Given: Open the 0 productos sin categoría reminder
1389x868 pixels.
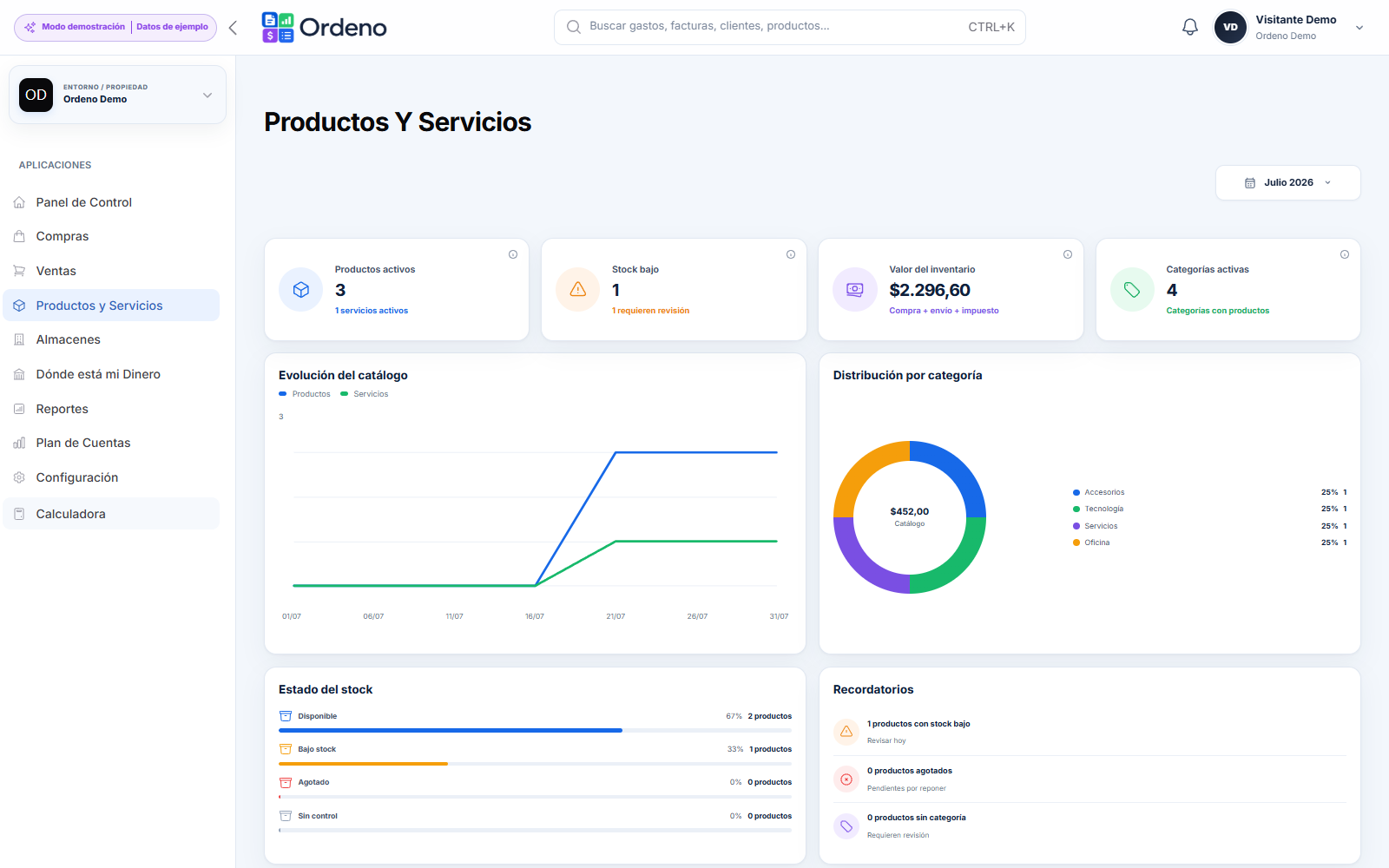Looking at the screenshot, I should tap(1089, 826).
